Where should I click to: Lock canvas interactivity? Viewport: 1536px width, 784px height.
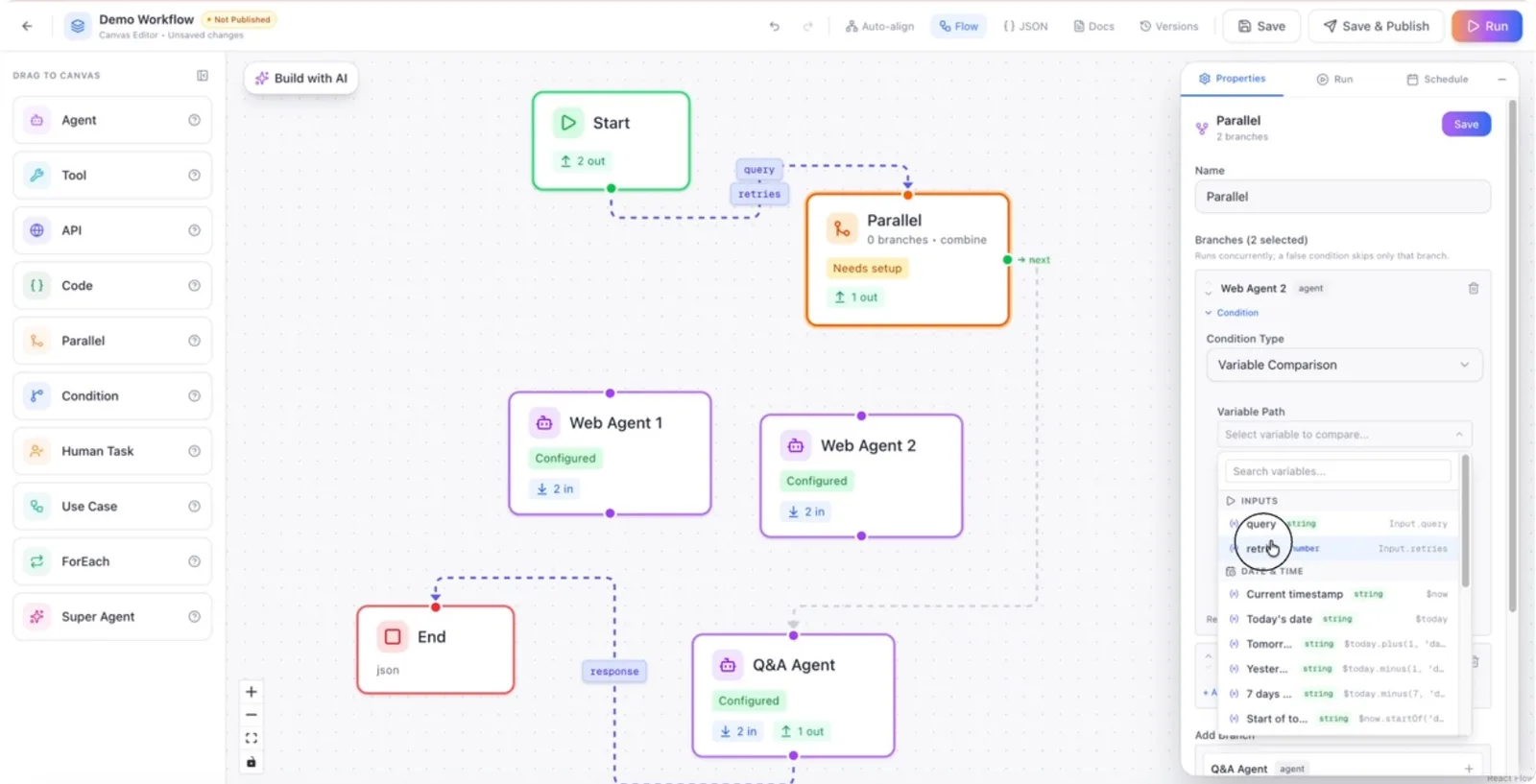252,762
